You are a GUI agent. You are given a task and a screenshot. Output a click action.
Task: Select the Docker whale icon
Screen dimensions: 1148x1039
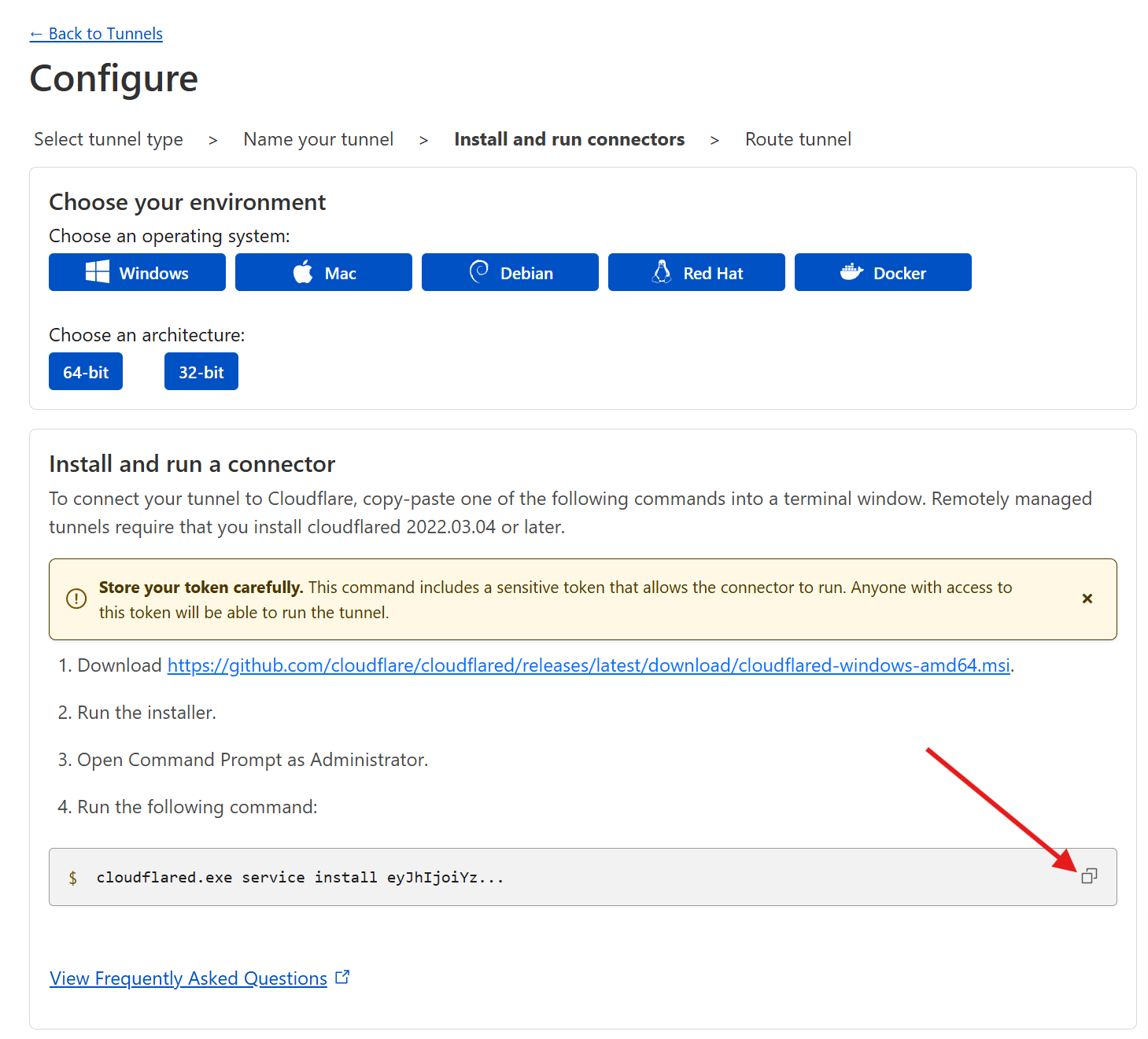(x=851, y=271)
